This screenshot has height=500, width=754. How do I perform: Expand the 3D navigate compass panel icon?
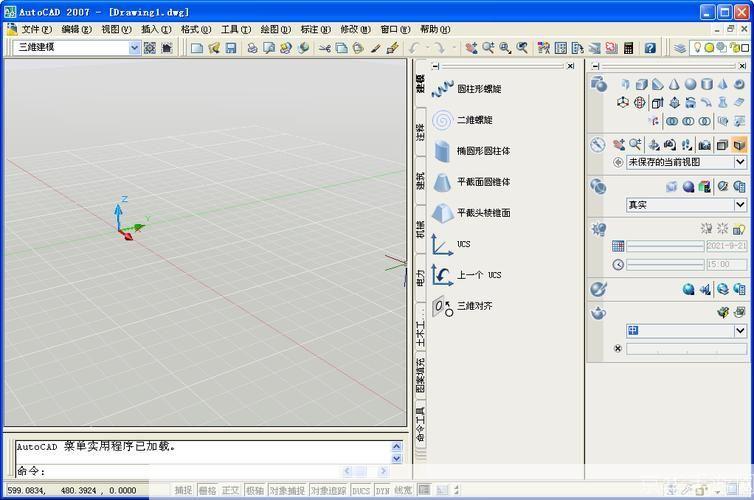[x=598, y=144]
